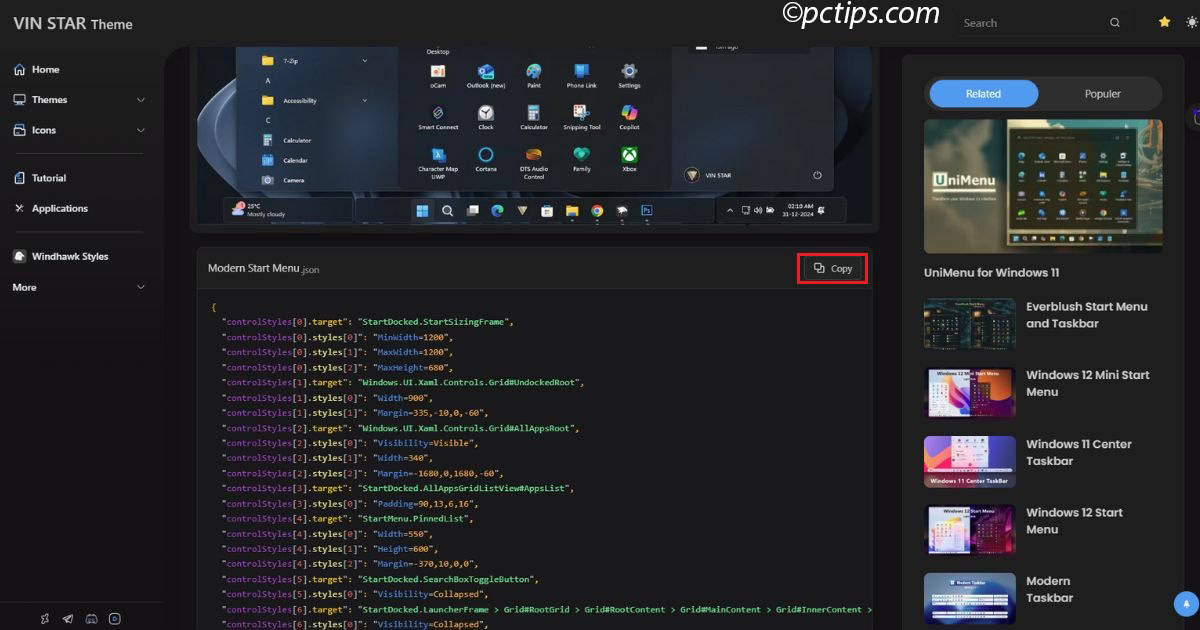Click the Windhawk Styles logo icon
Screen dimensions: 1200x630
tap(19, 256)
